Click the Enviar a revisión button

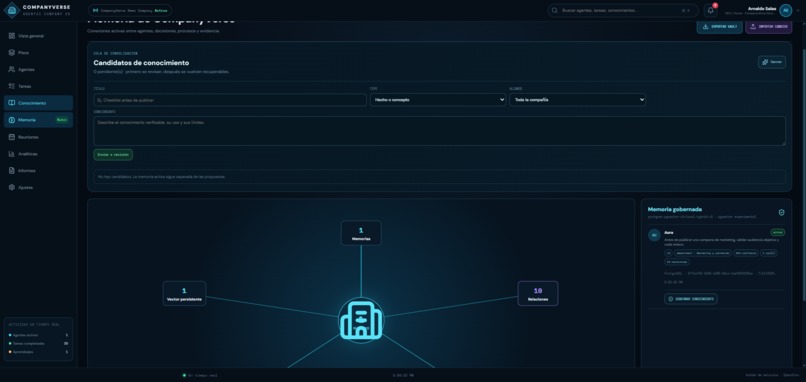[113, 155]
